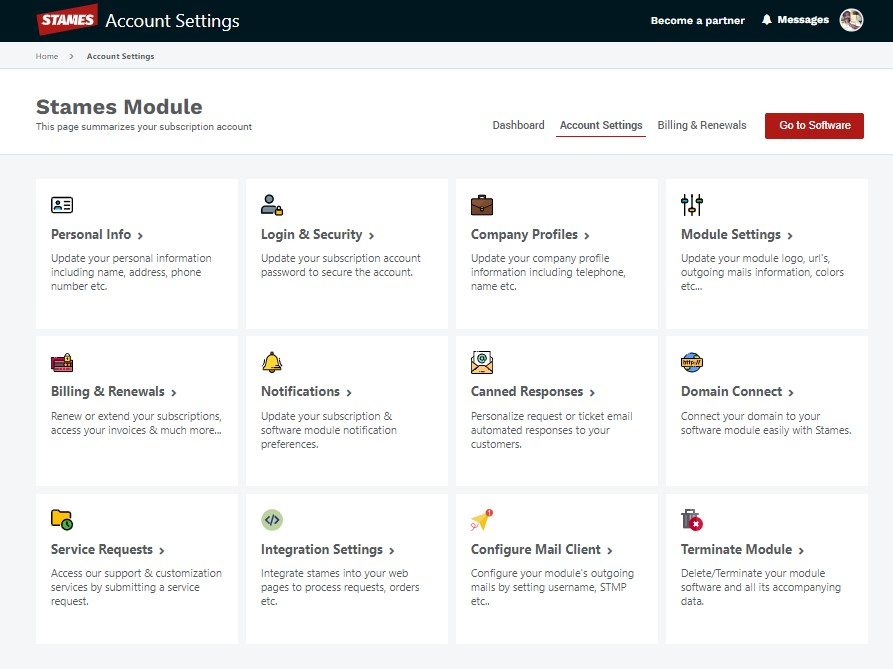This screenshot has width=893, height=669.
Task: Click 'Renew or extend your subscriptions' description
Action: [x=136, y=423]
